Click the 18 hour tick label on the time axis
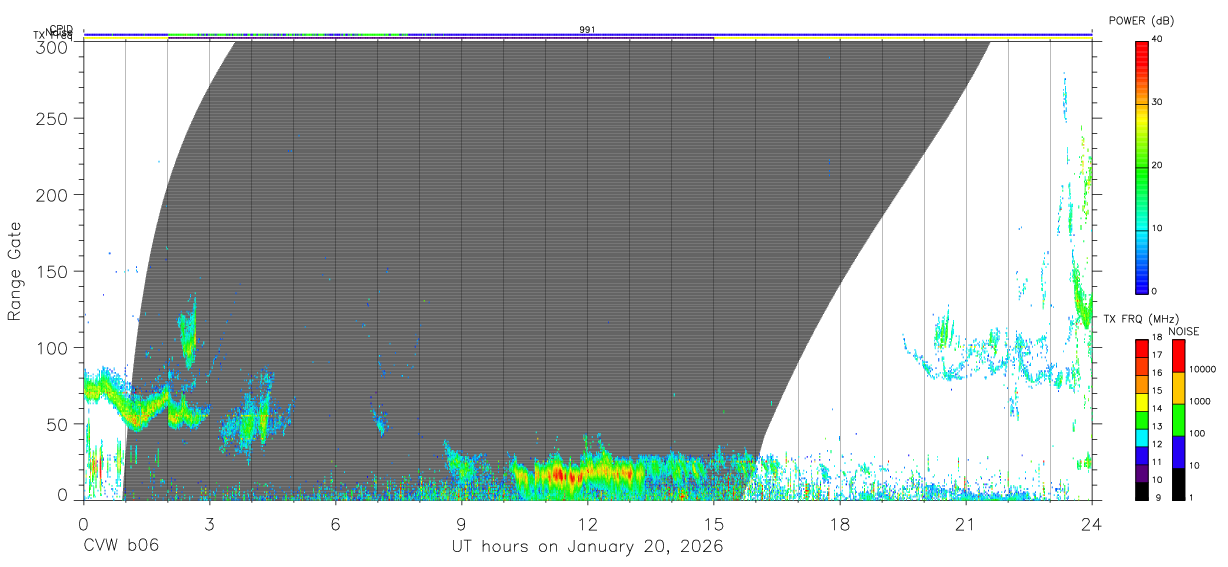This screenshot has height=567, width=1228. tap(839, 524)
